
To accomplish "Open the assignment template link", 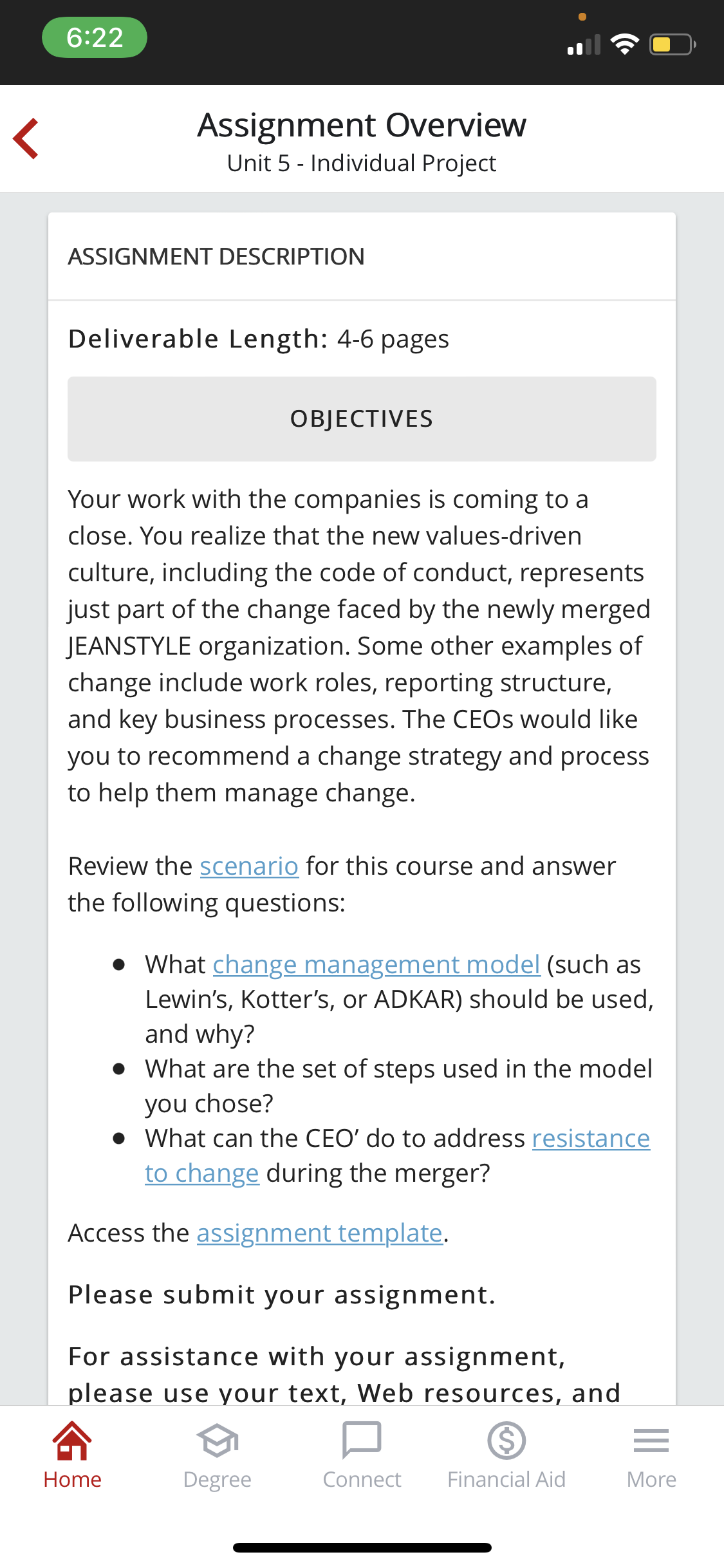I will pyautogui.click(x=320, y=1233).
